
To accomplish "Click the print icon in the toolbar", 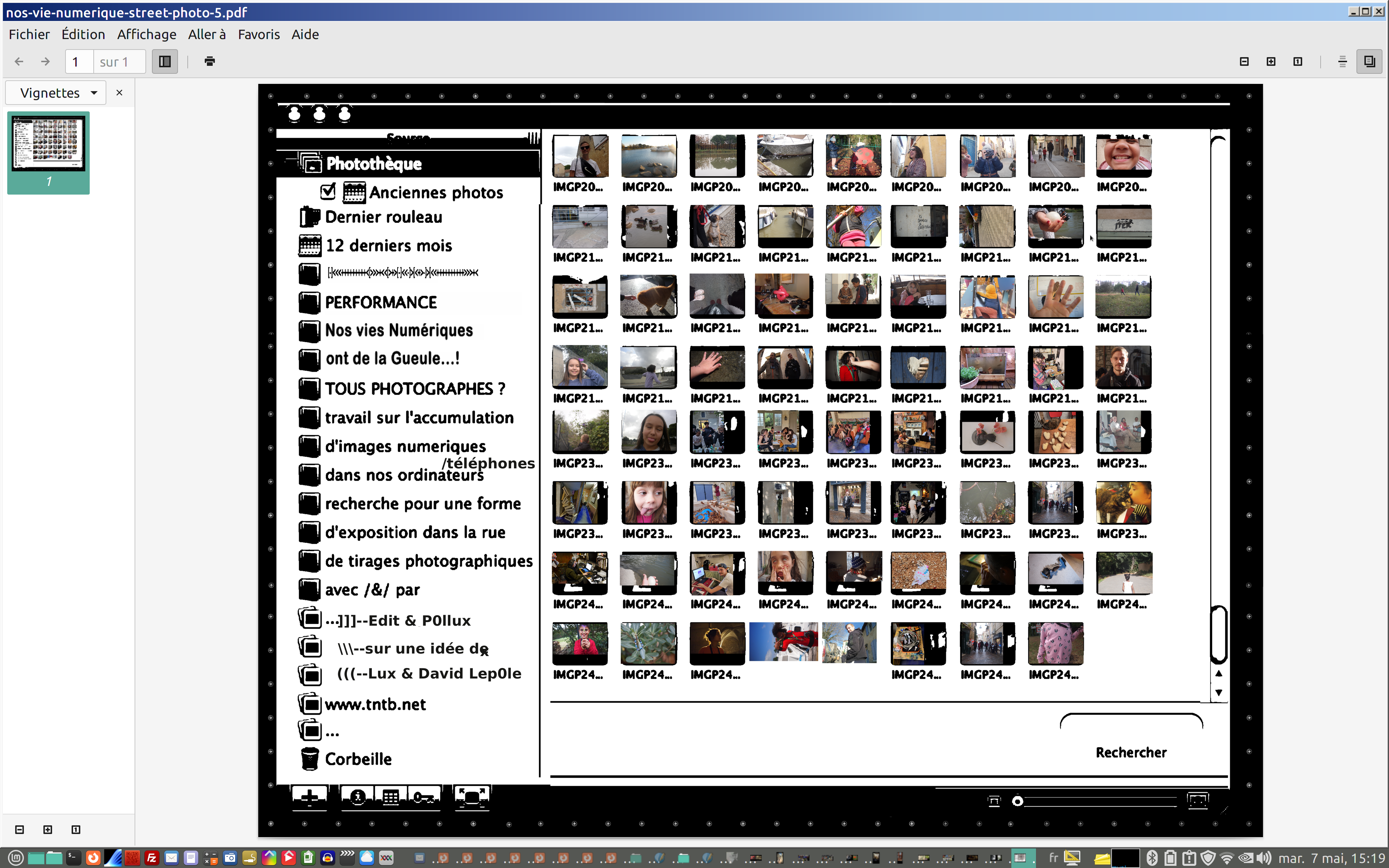I will (x=209, y=61).
